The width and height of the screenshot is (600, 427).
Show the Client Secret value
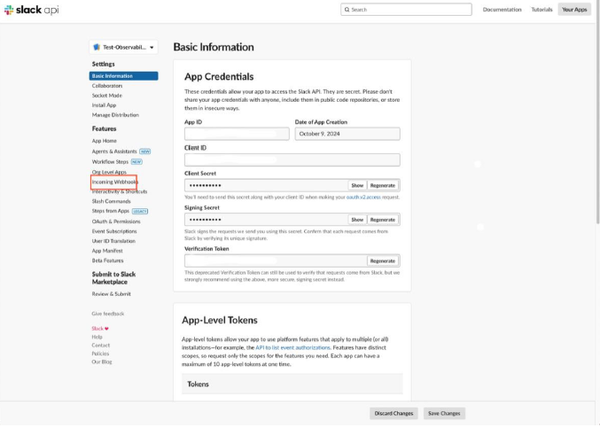tap(357, 185)
